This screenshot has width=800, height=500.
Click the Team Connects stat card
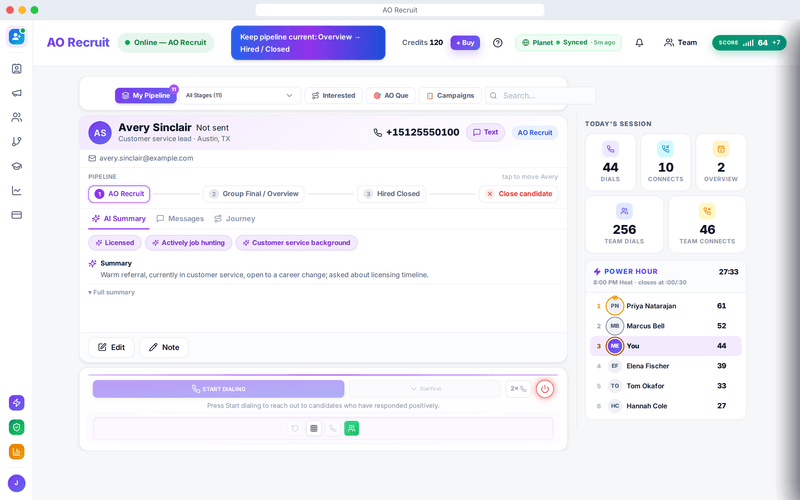(x=707, y=224)
